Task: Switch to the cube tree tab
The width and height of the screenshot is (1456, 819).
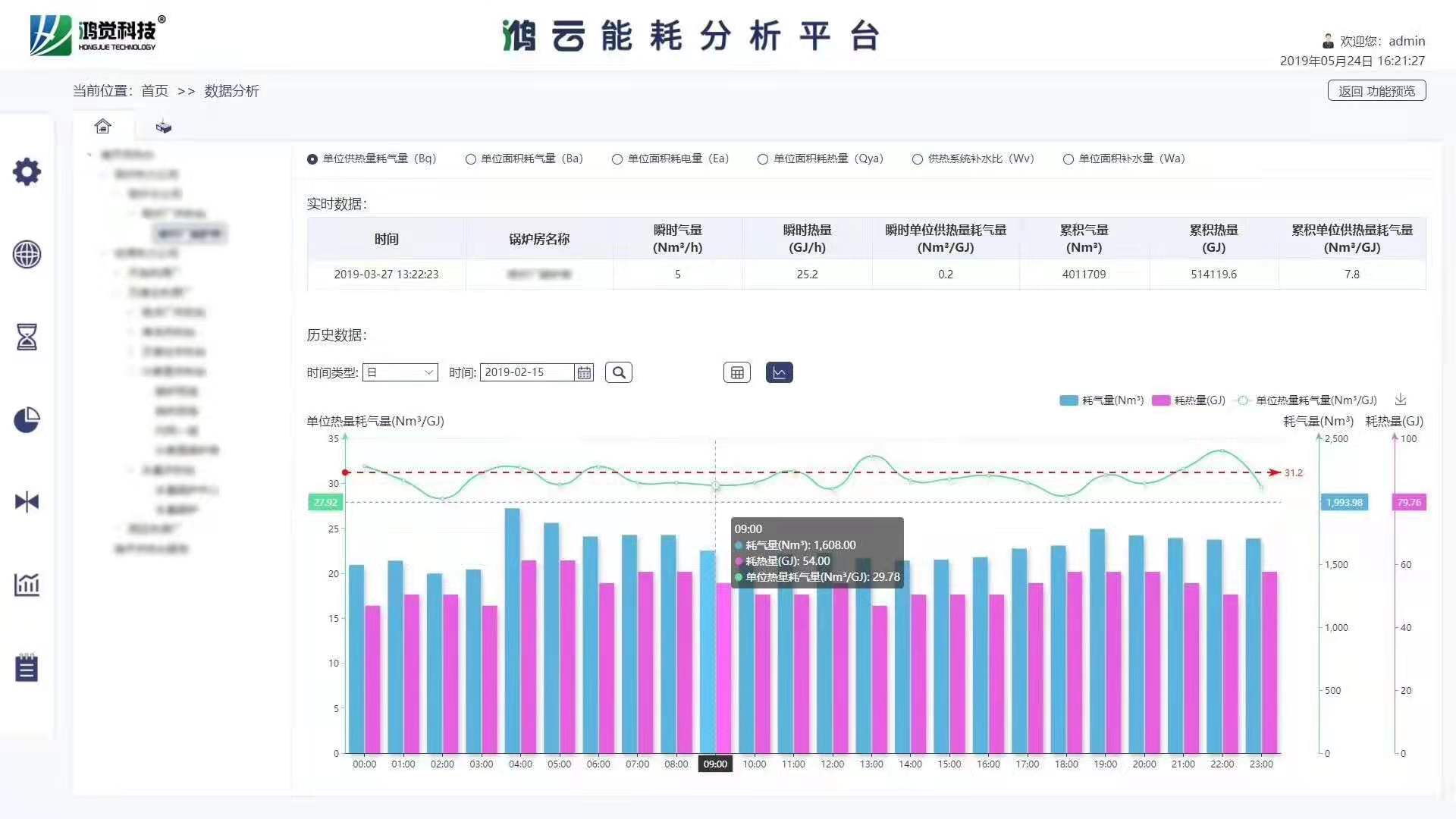Action: pyautogui.click(x=164, y=127)
